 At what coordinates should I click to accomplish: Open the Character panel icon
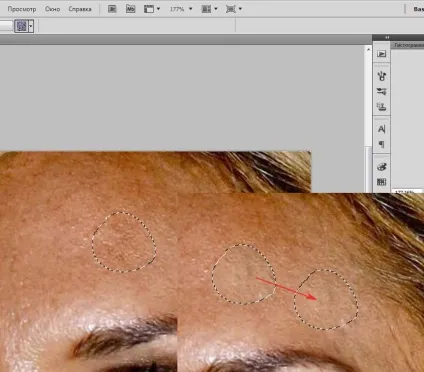[x=381, y=129]
